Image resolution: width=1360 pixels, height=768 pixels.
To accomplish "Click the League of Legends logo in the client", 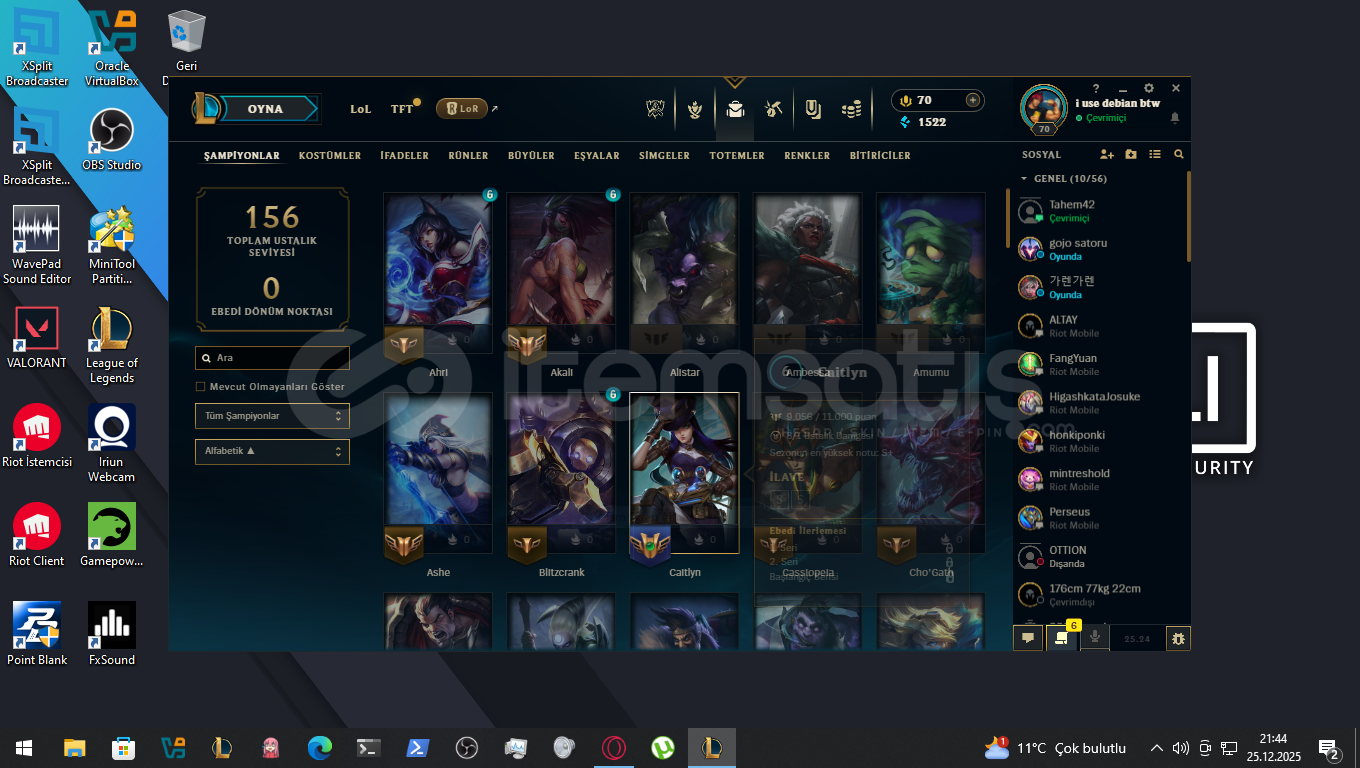I will click(207, 108).
